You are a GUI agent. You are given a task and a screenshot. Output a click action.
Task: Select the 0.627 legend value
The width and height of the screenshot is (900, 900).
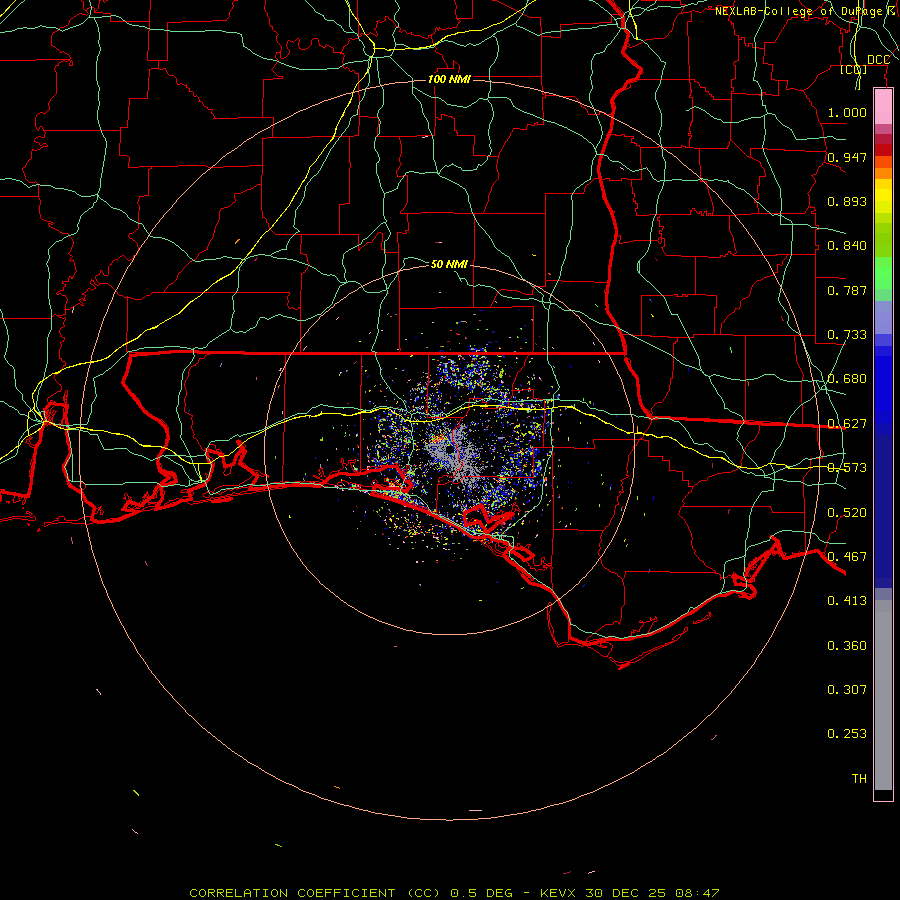pos(847,424)
